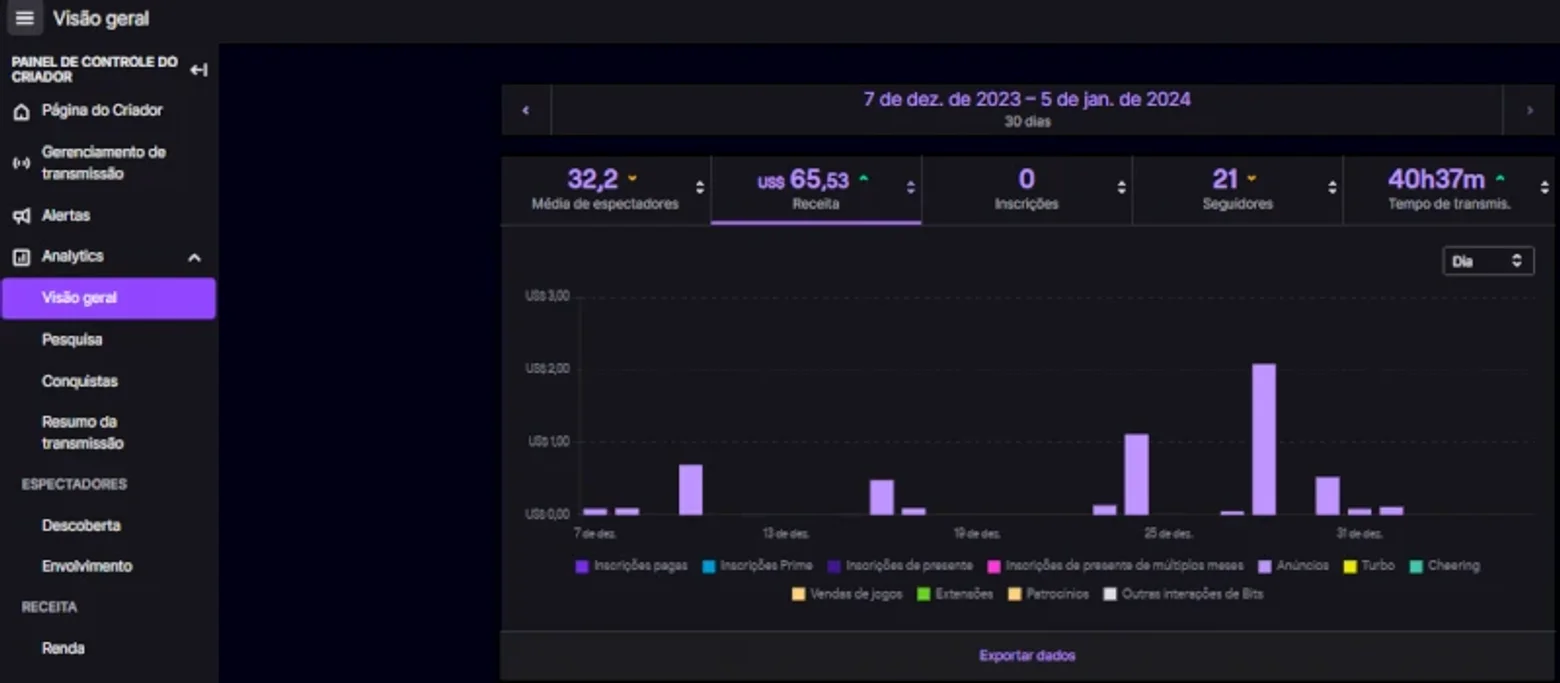
Task: Change metric selector on Média de espectadores
Action: pos(700,187)
